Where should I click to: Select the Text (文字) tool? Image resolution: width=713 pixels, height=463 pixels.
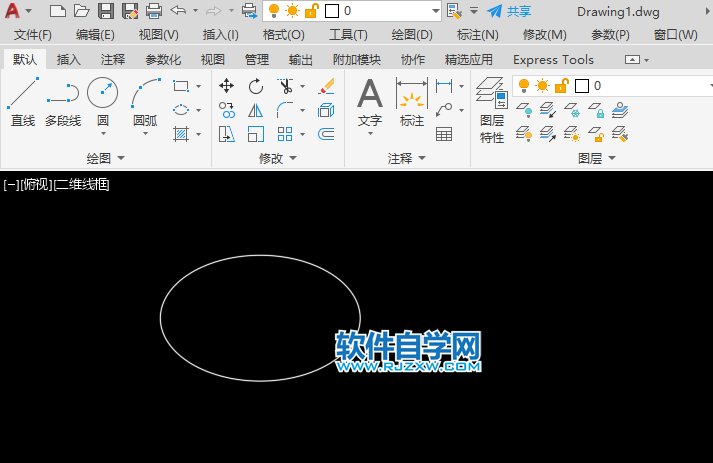pyautogui.click(x=370, y=102)
